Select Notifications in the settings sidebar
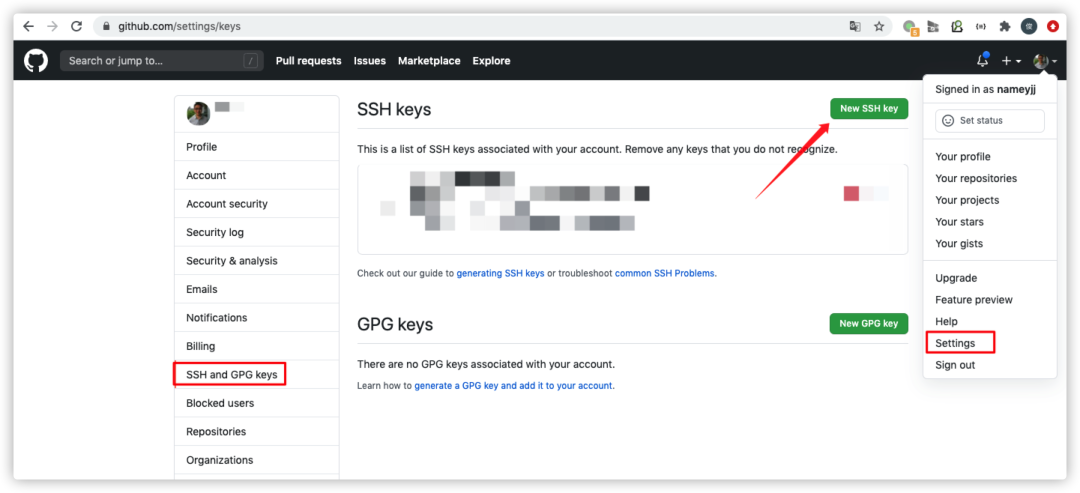This screenshot has width=1080, height=493. point(257,317)
